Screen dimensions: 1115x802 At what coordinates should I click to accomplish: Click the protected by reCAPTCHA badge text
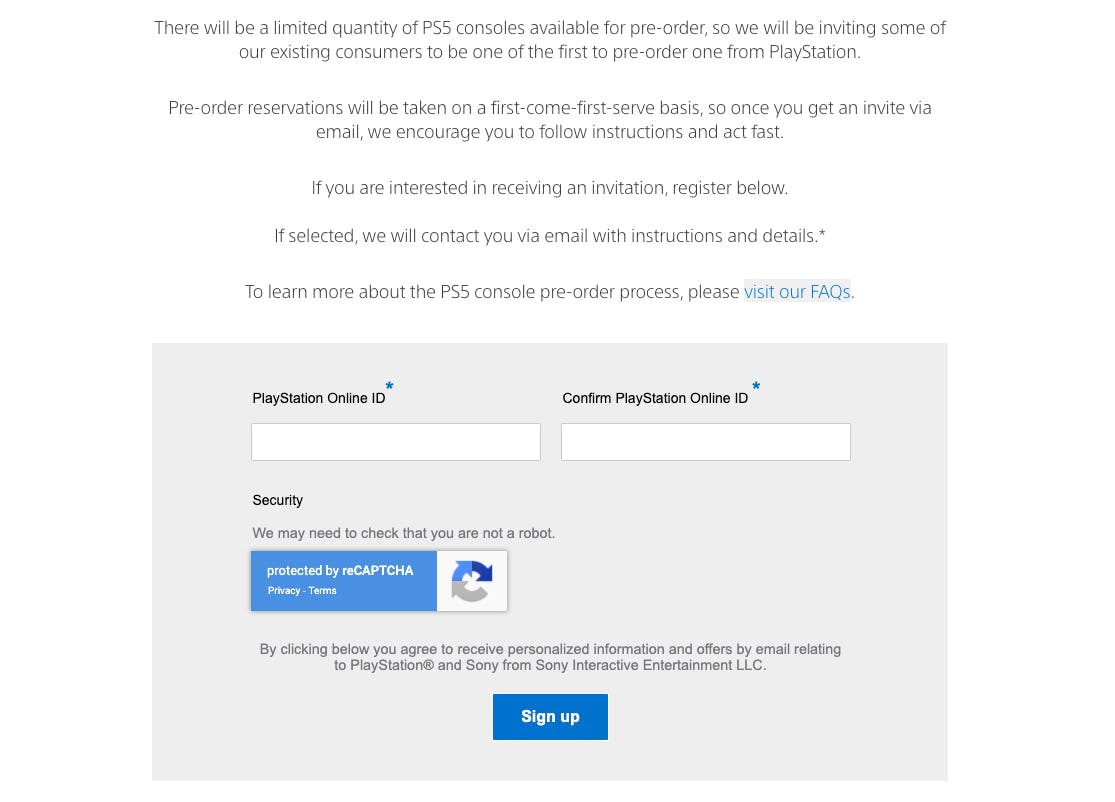(x=340, y=570)
